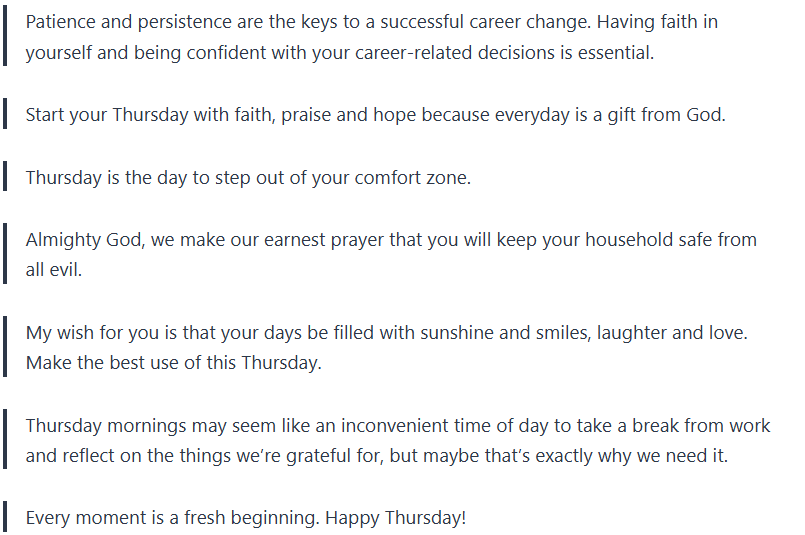Click the vertical bar beside 'Almighty God' quote
Screen dimensions: 805x535
5,255
